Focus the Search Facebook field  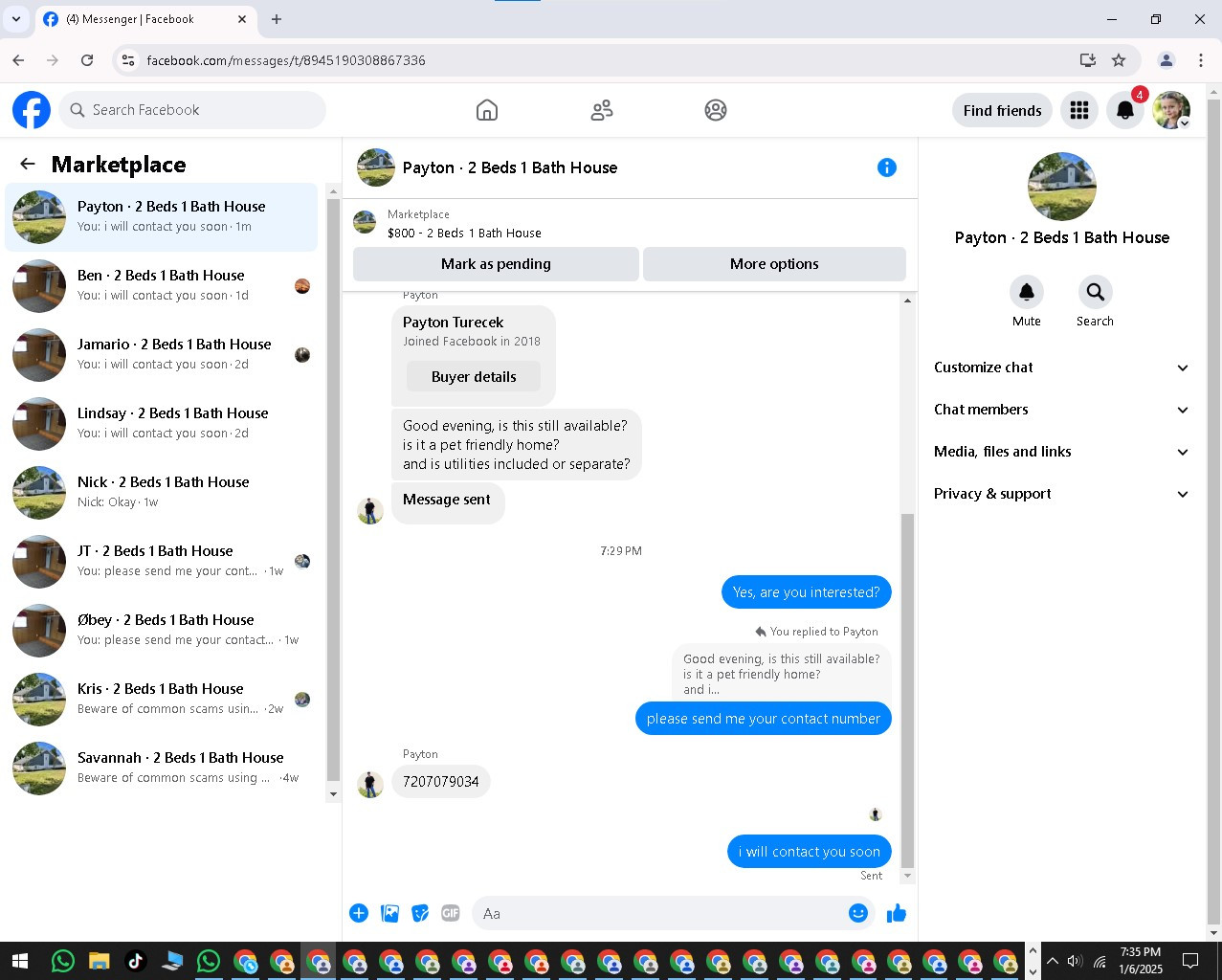pos(193,110)
